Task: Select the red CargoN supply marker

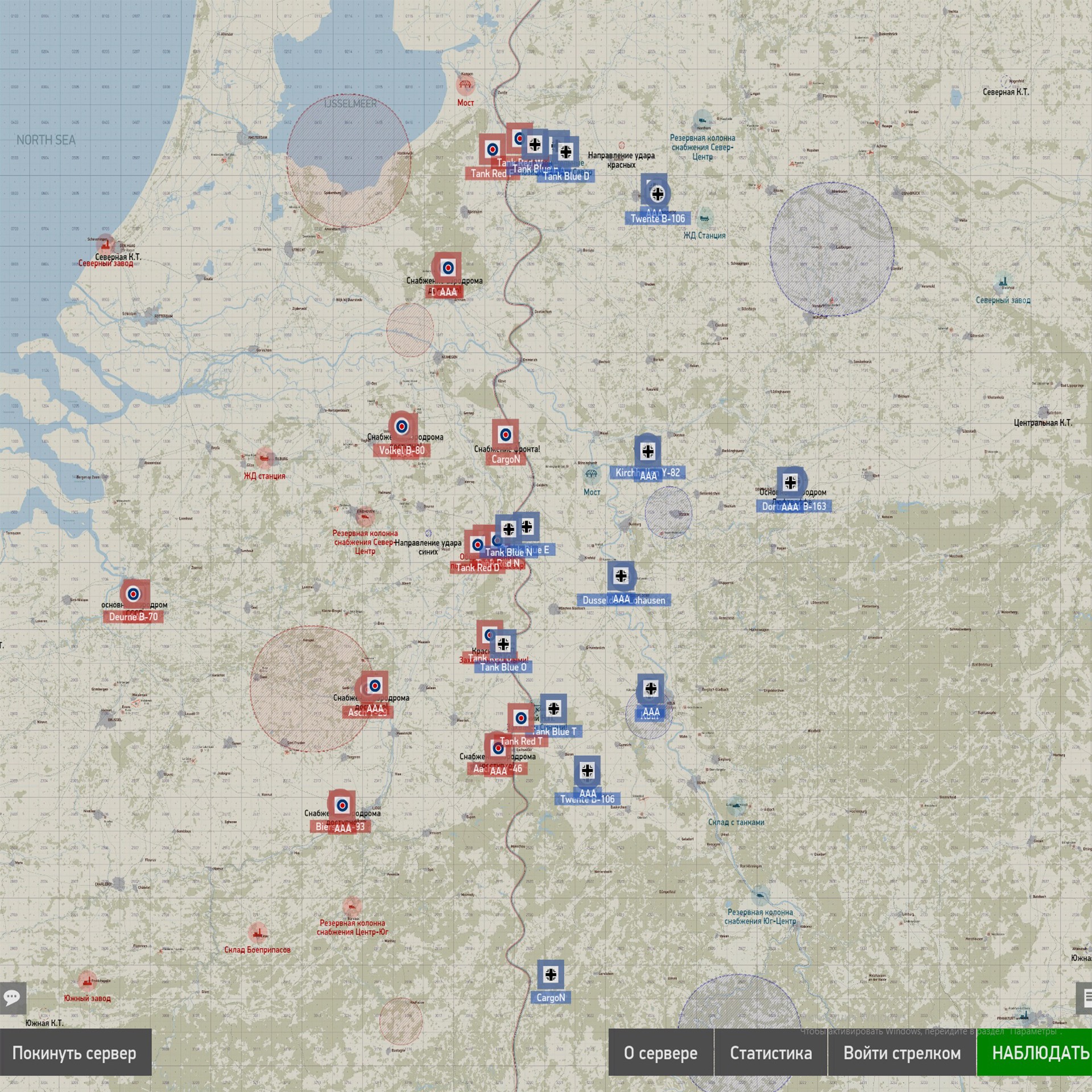Action: 506,436
